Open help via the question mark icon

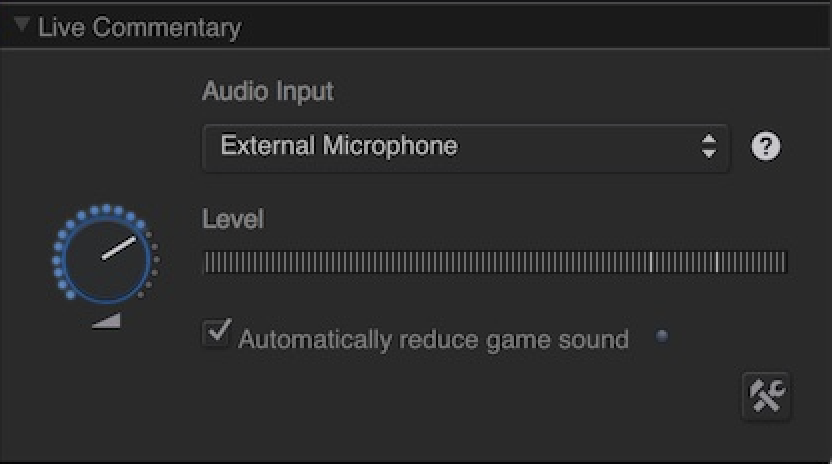766,147
